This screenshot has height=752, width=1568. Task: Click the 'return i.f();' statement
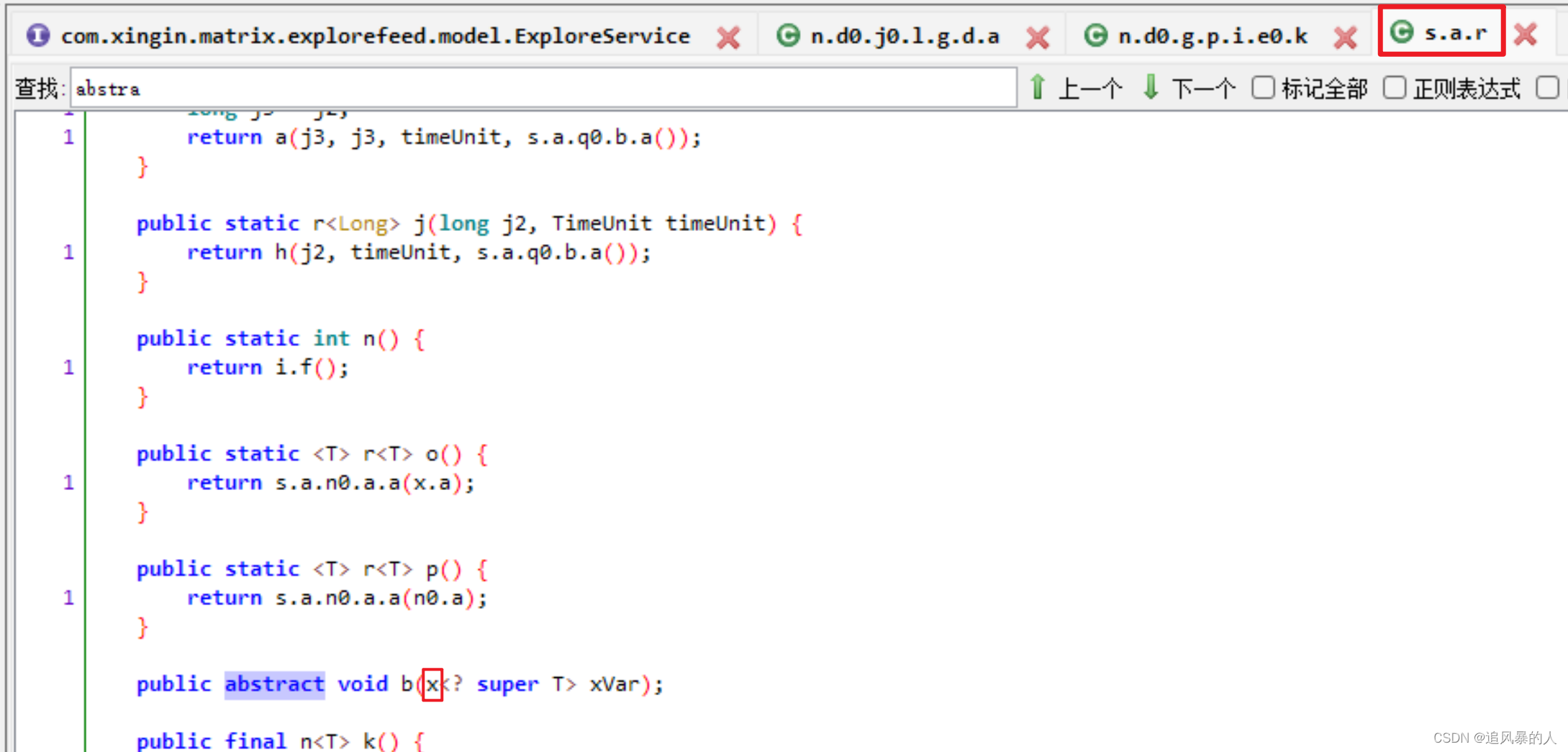pyautogui.click(x=268, y=368)
